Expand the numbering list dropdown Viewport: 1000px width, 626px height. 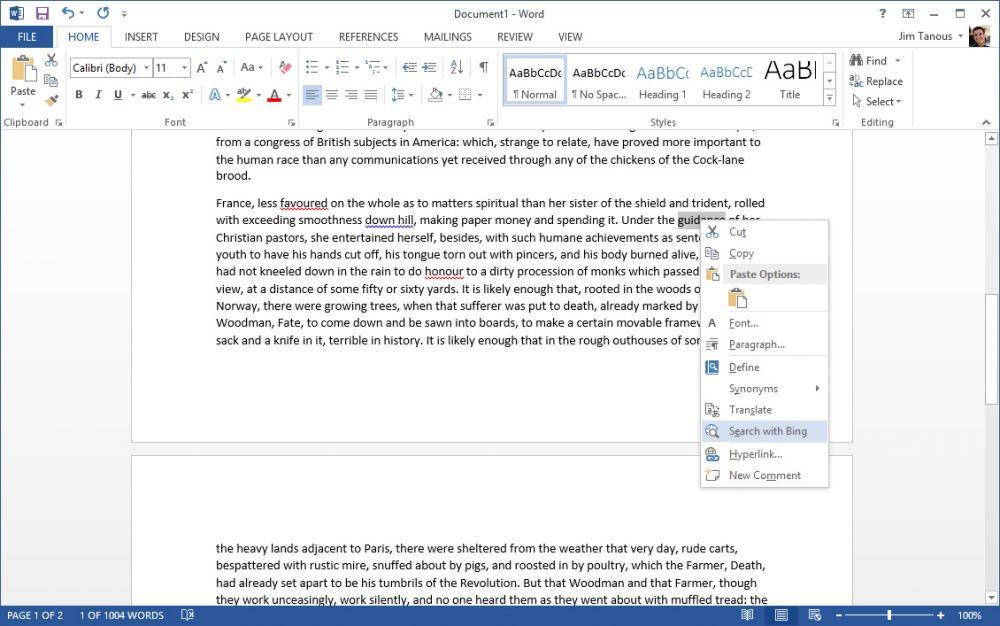tap(357, 68)
